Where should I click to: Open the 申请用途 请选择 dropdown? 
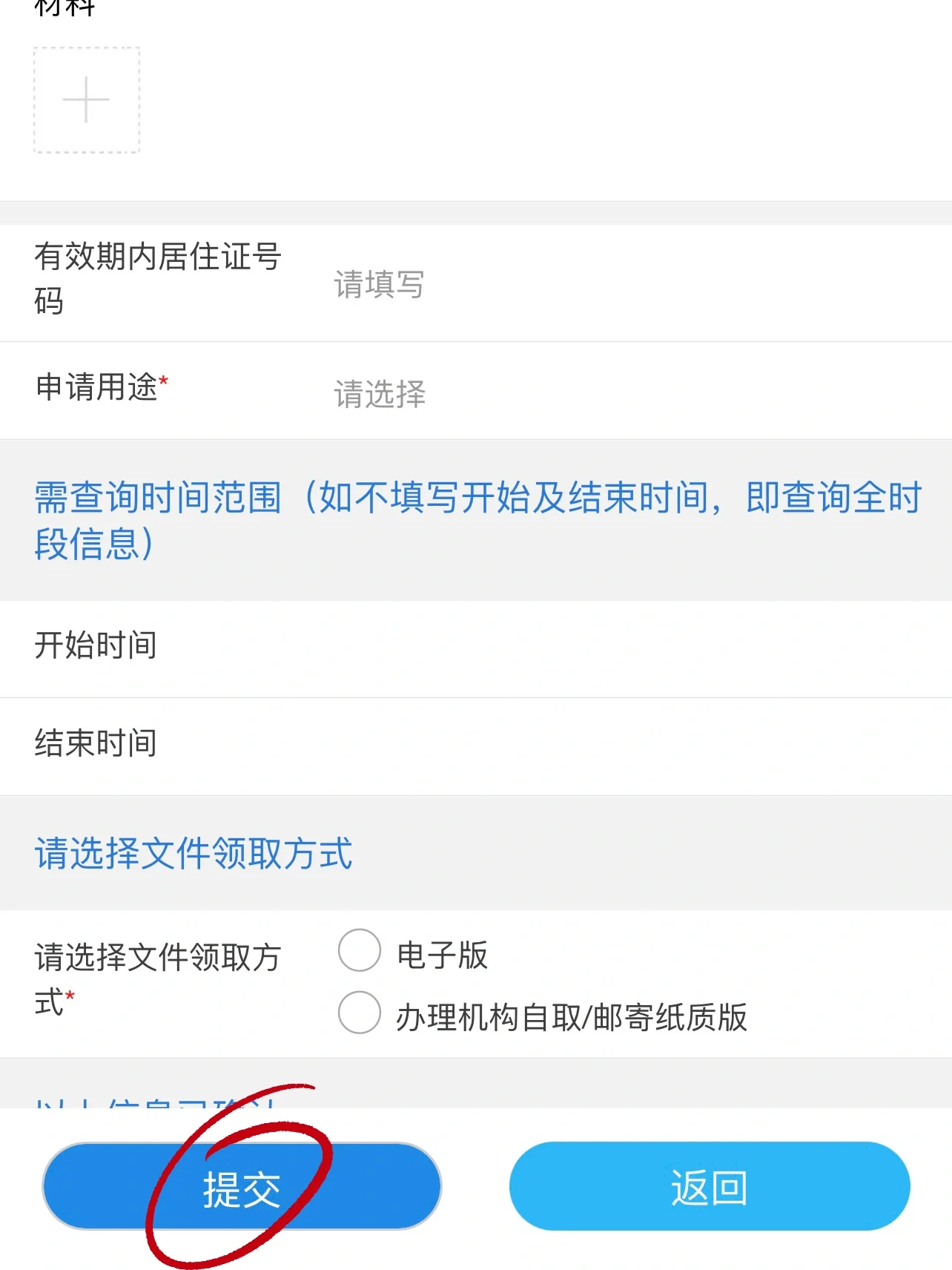coord(380,393)
